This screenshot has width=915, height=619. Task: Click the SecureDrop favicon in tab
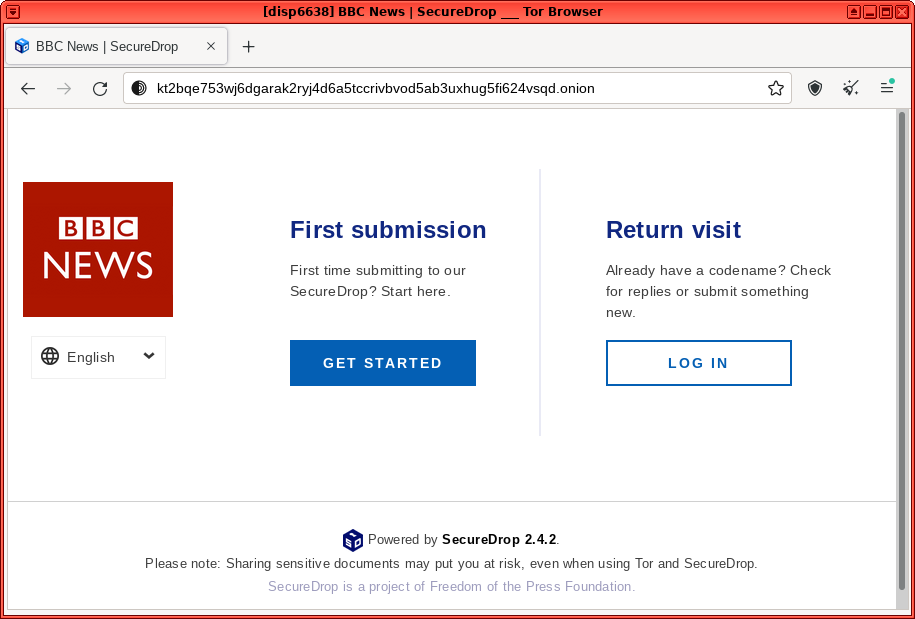(x=22, y=46)
